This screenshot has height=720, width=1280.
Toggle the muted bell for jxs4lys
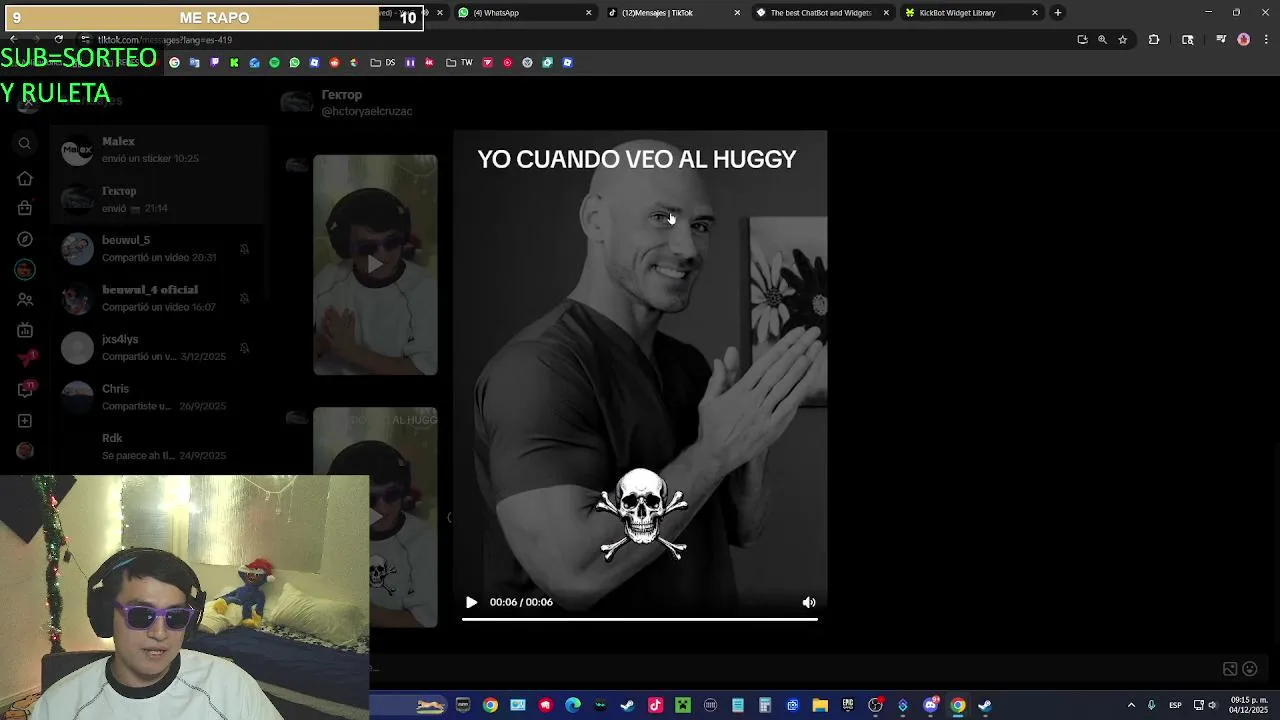click(x=244, y=348)
